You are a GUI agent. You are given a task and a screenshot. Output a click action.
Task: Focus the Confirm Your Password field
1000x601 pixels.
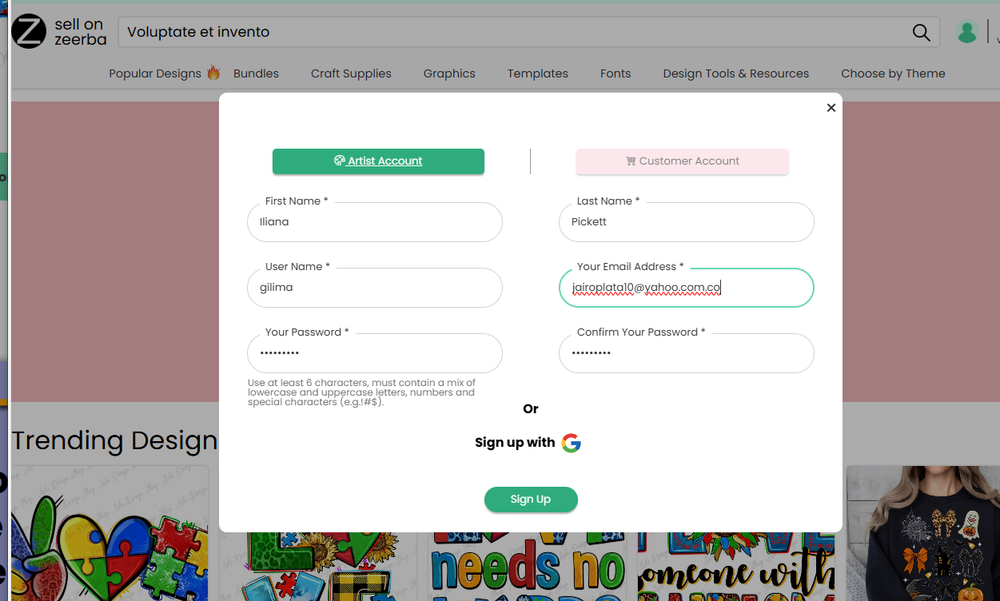click(686, 353)
